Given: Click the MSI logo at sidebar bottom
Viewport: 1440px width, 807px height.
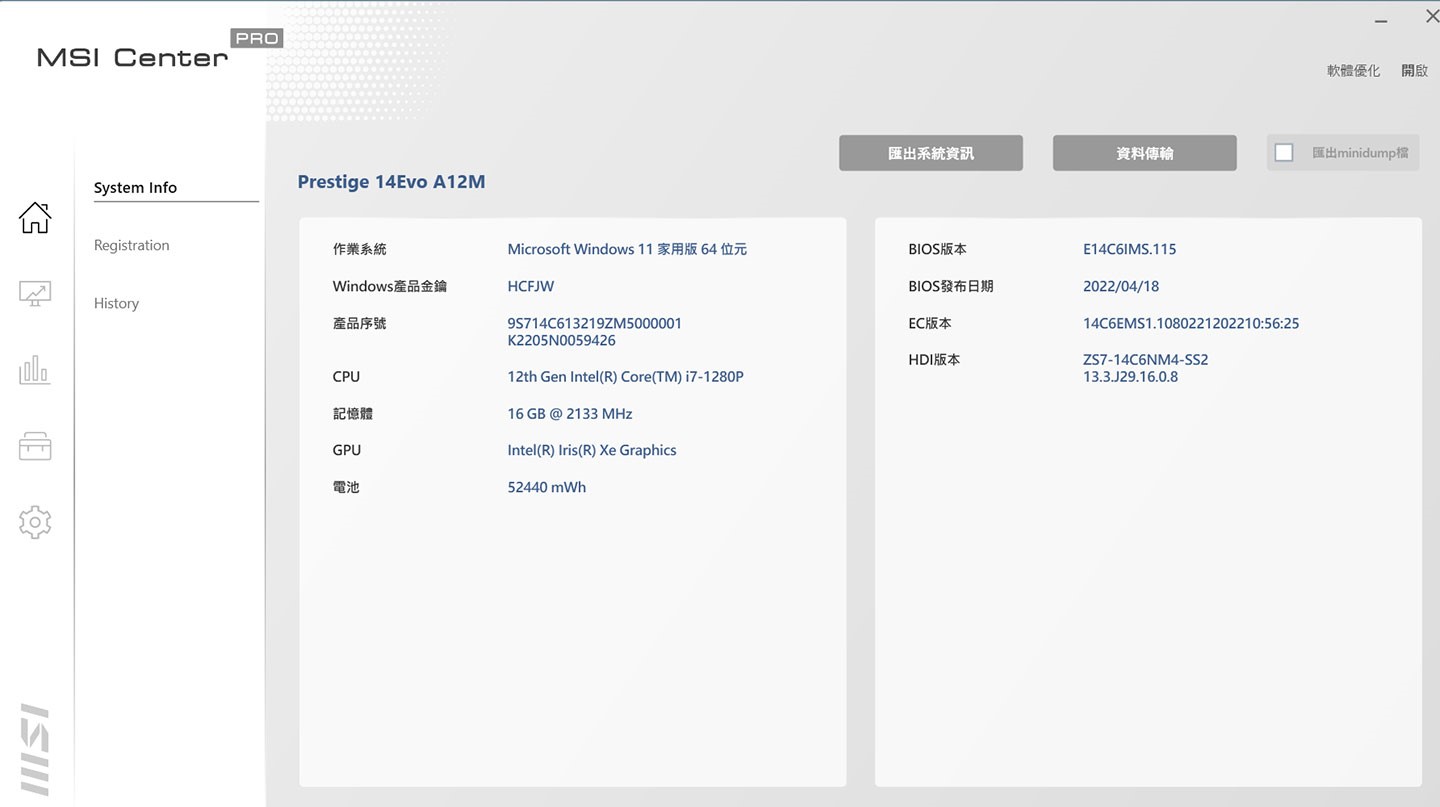Looking at the screenshot, I should pos(35,750).
